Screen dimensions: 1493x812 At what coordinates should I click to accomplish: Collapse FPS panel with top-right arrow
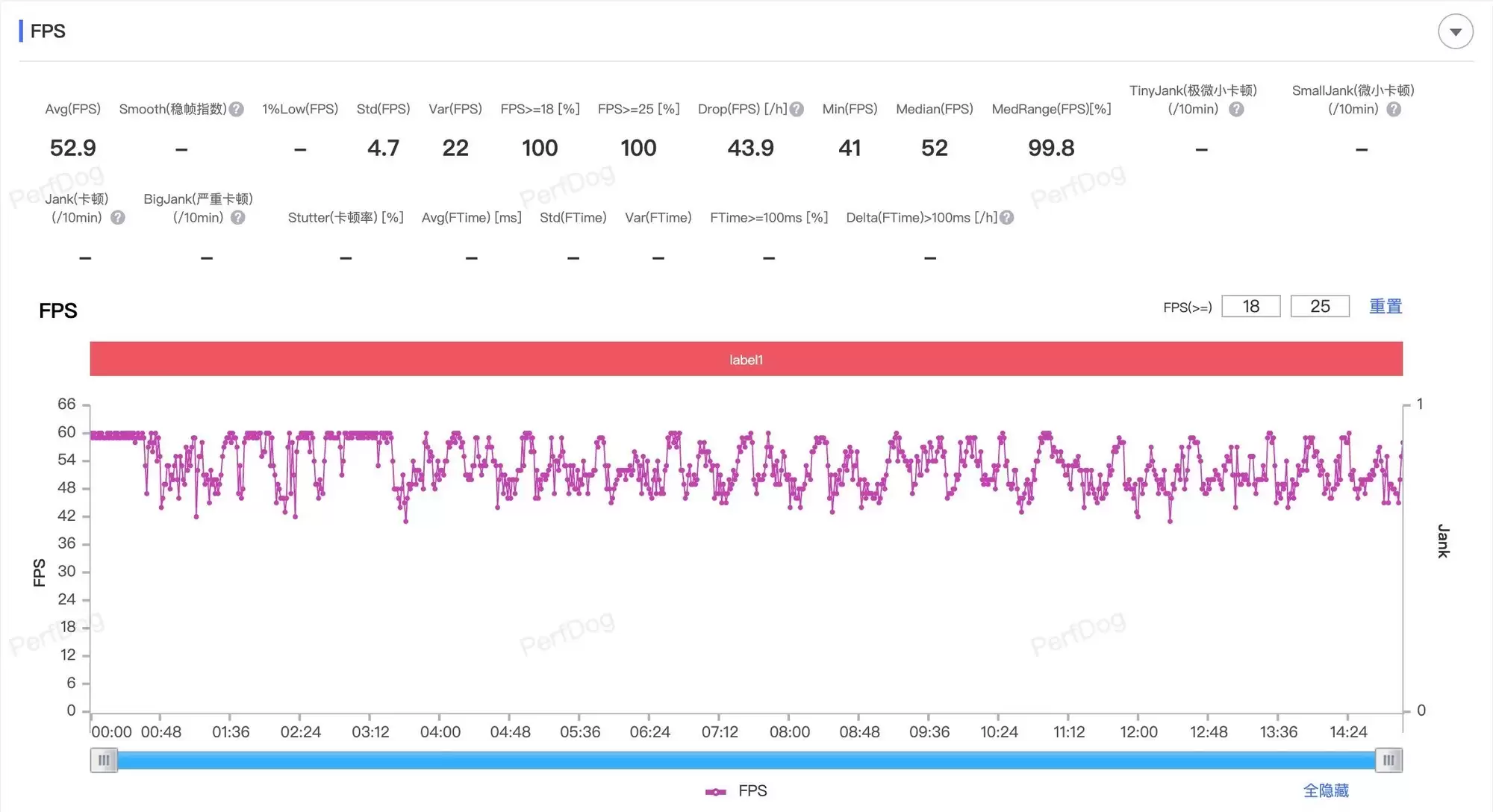coord(1455,32)
